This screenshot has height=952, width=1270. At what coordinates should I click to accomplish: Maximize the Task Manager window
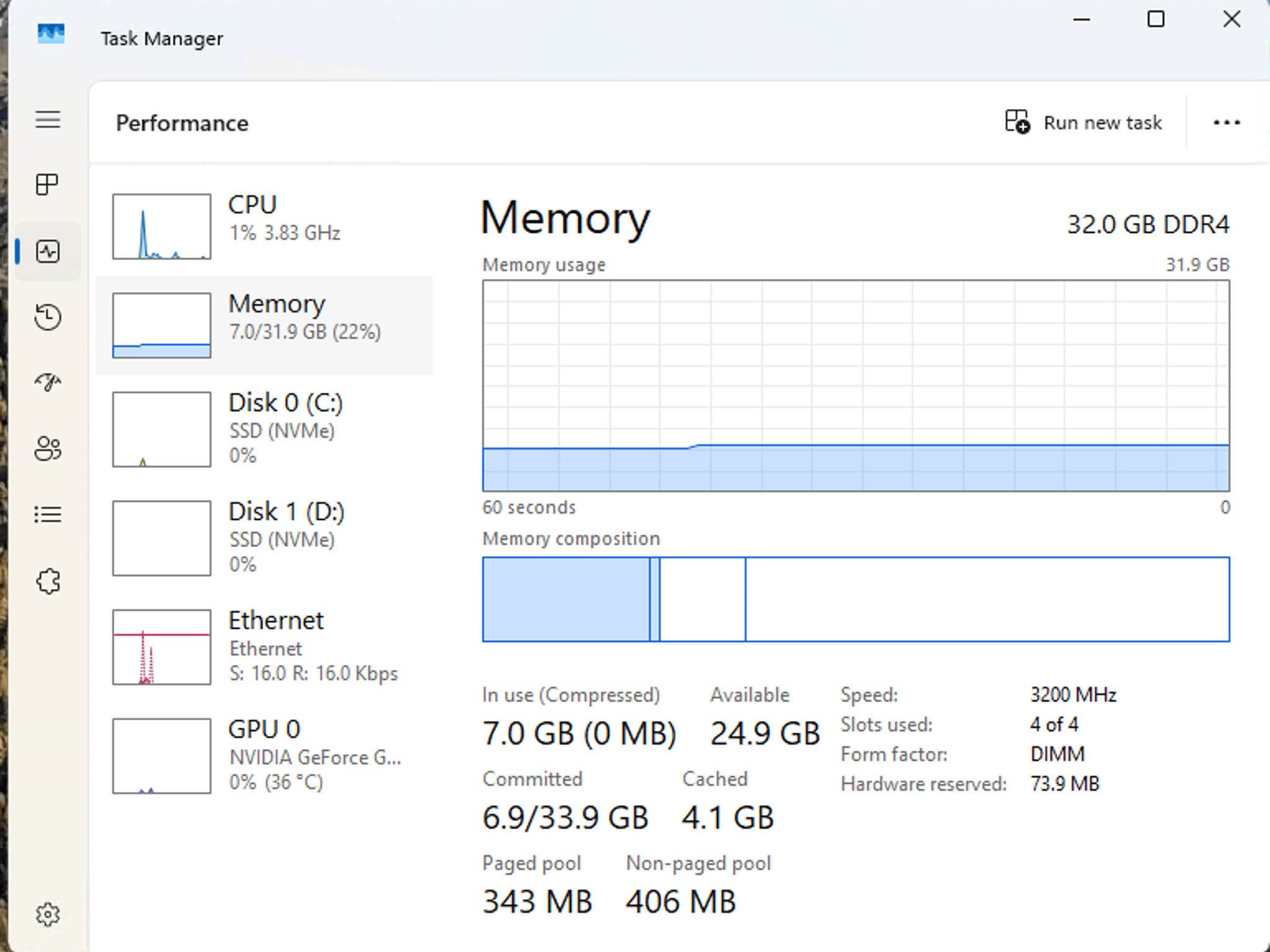pyautogui.click(x=1156, y=19)
